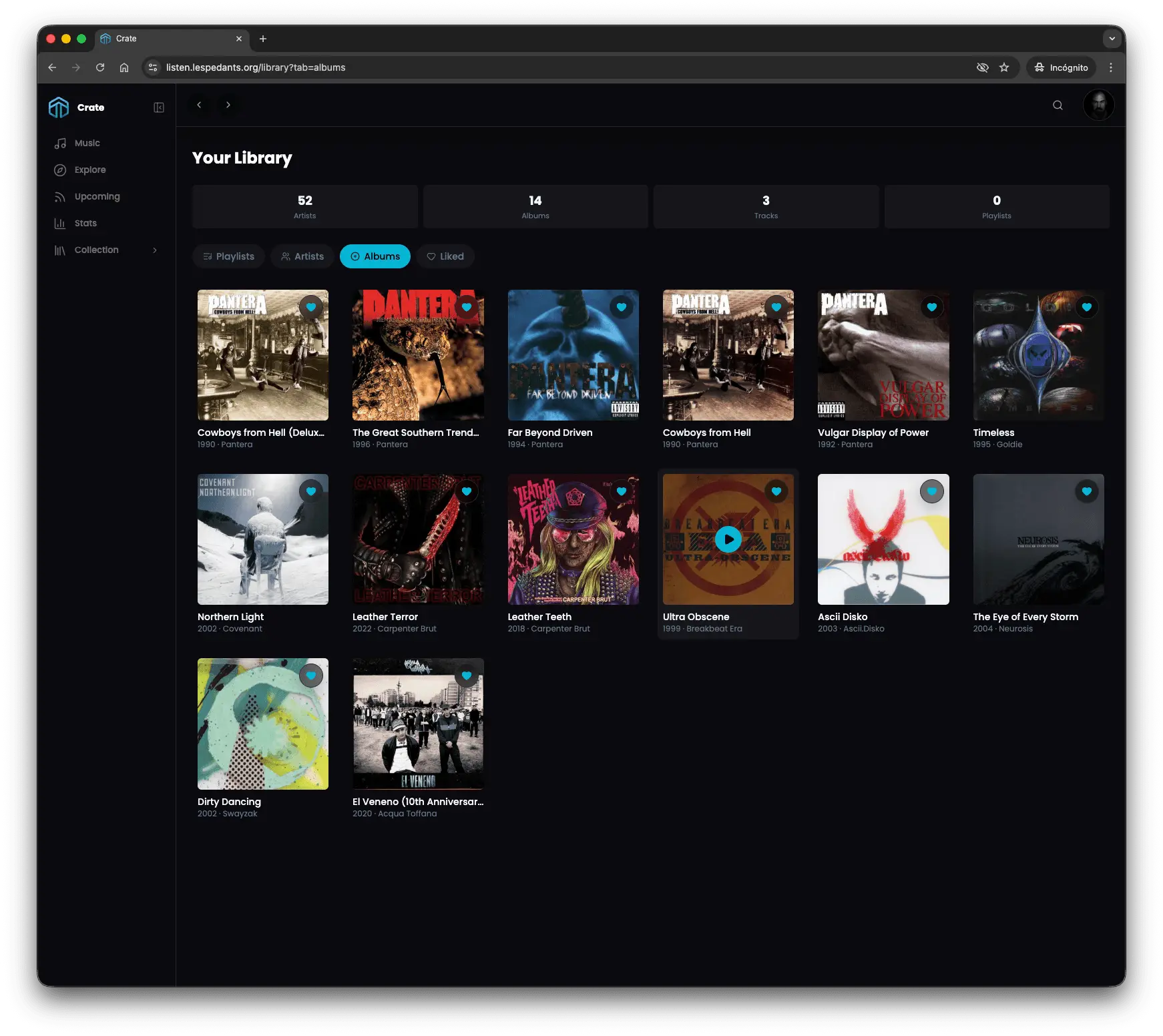This screenshot has height=1036, width=1163.
Task: Unlike Far Beyond Driven heart
Action: (x=622, y=307)
